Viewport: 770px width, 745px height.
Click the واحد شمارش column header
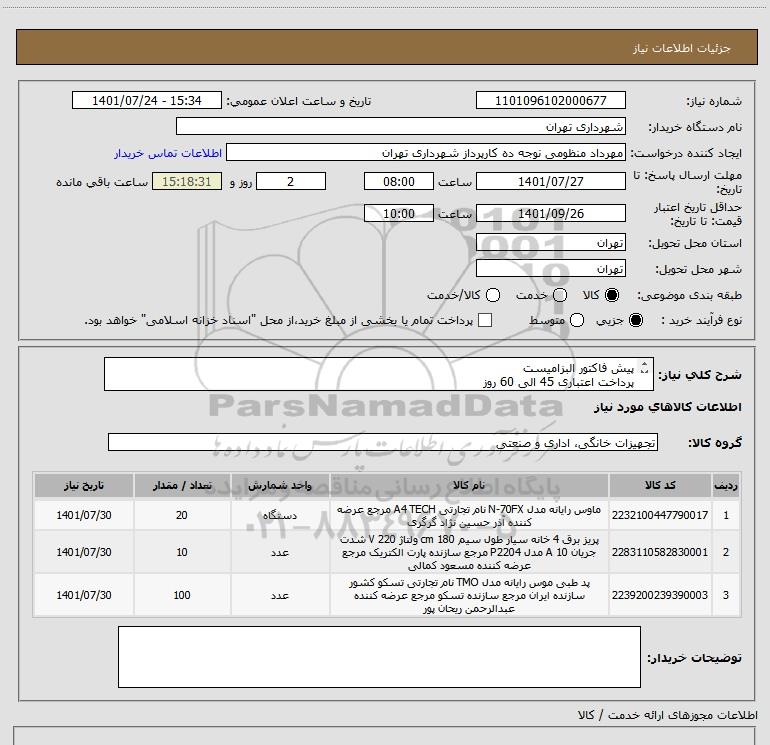tap(280, 485)
